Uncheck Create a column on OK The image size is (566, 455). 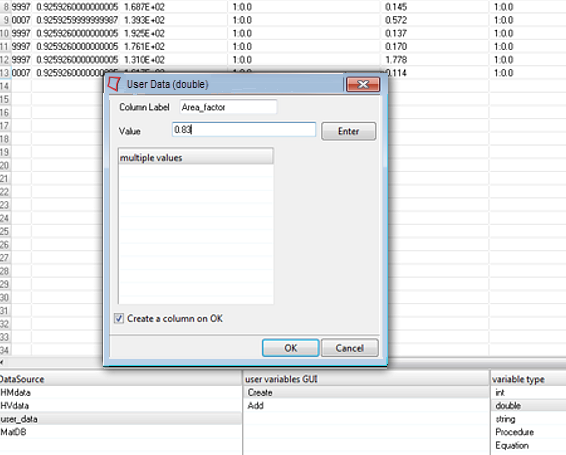[119, 318]
